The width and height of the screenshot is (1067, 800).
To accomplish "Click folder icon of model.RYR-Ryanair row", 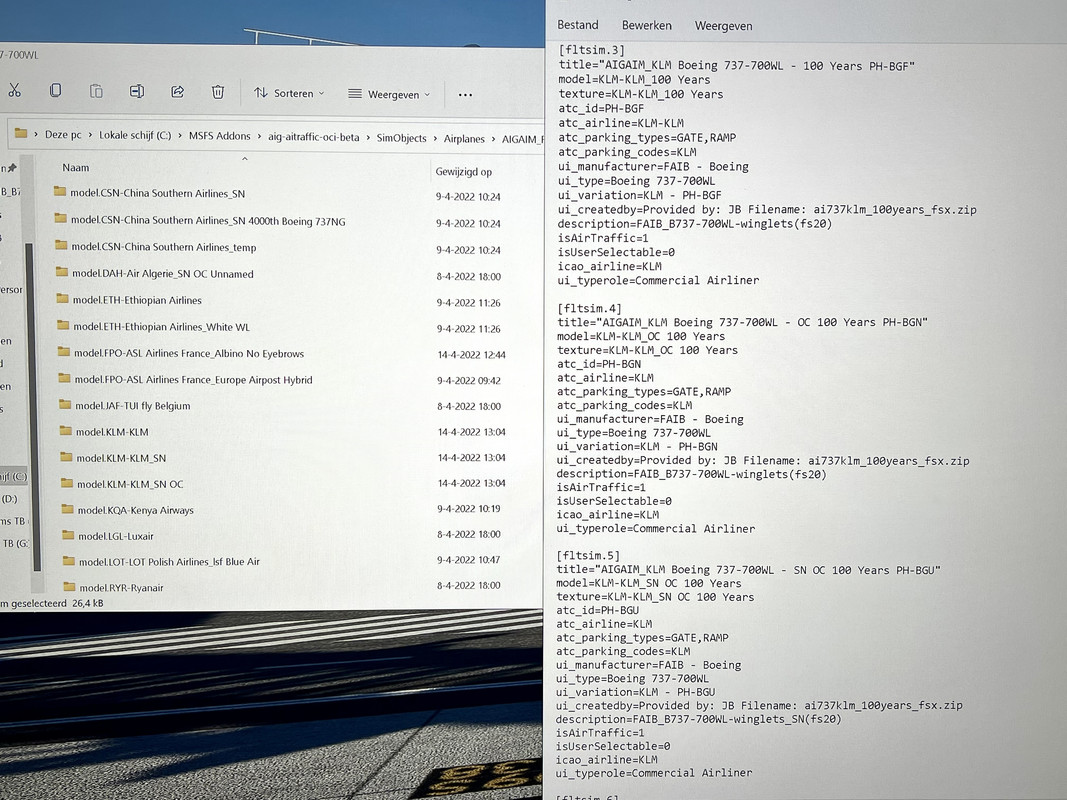I will coord(69,586).
